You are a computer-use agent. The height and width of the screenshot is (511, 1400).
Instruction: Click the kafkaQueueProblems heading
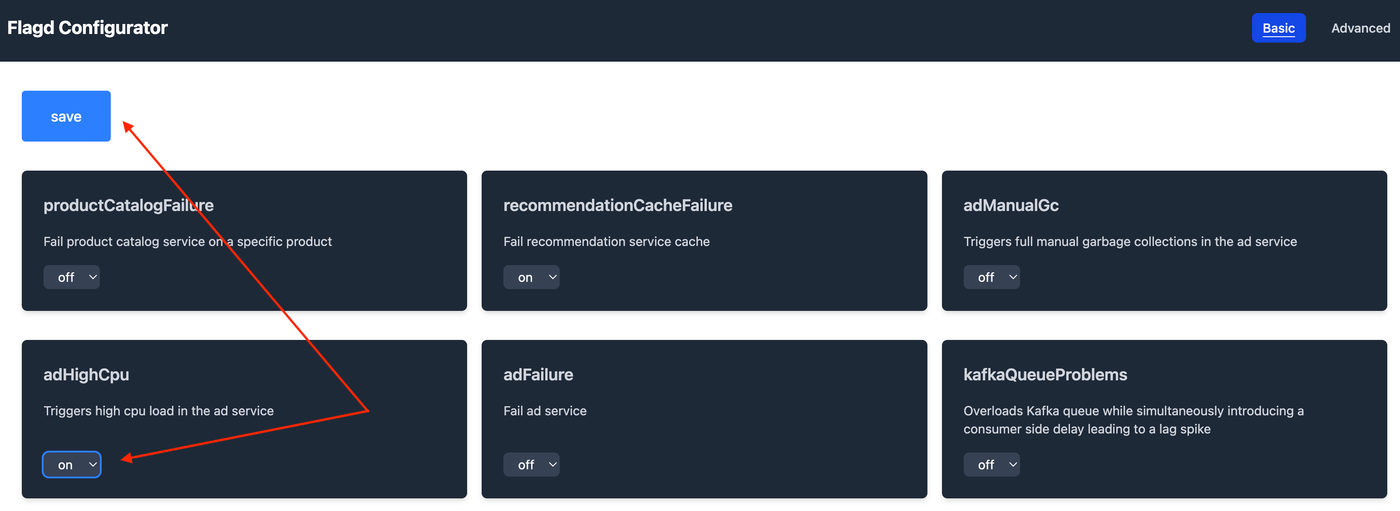1045,375
